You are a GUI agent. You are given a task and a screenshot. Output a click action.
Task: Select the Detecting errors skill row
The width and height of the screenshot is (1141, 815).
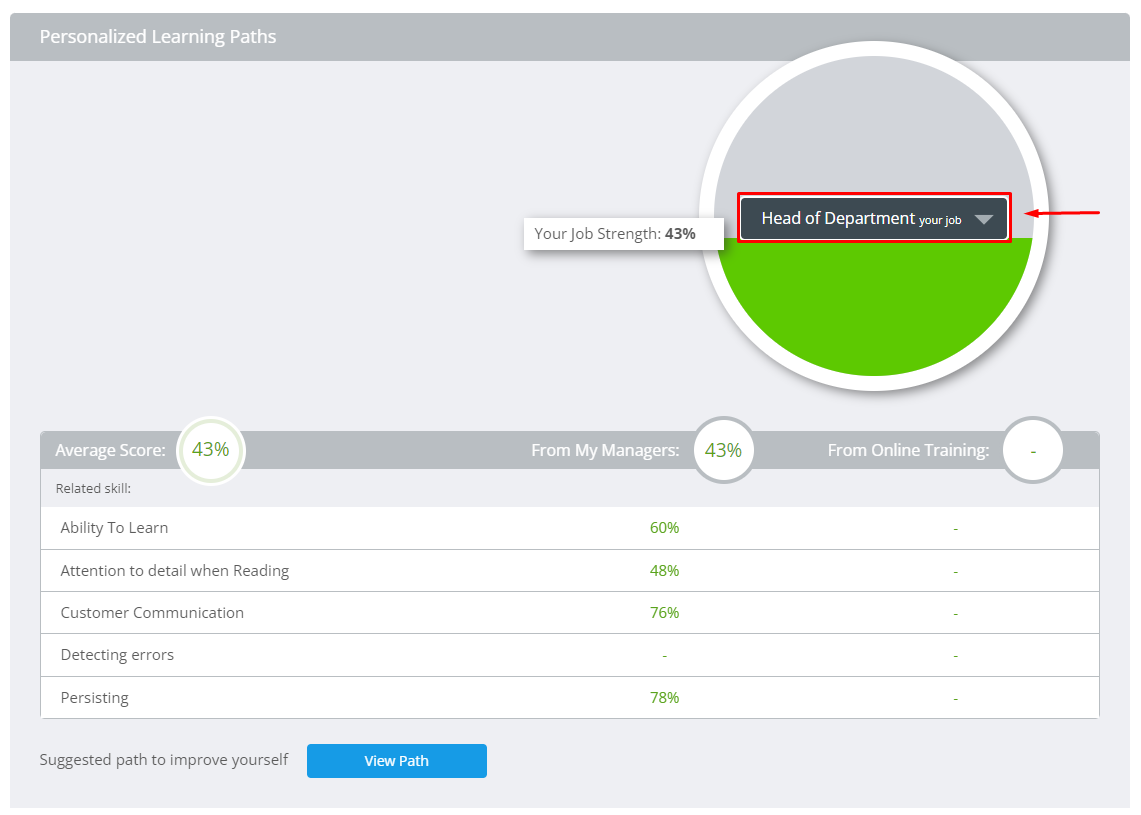(x=117, y=655)
